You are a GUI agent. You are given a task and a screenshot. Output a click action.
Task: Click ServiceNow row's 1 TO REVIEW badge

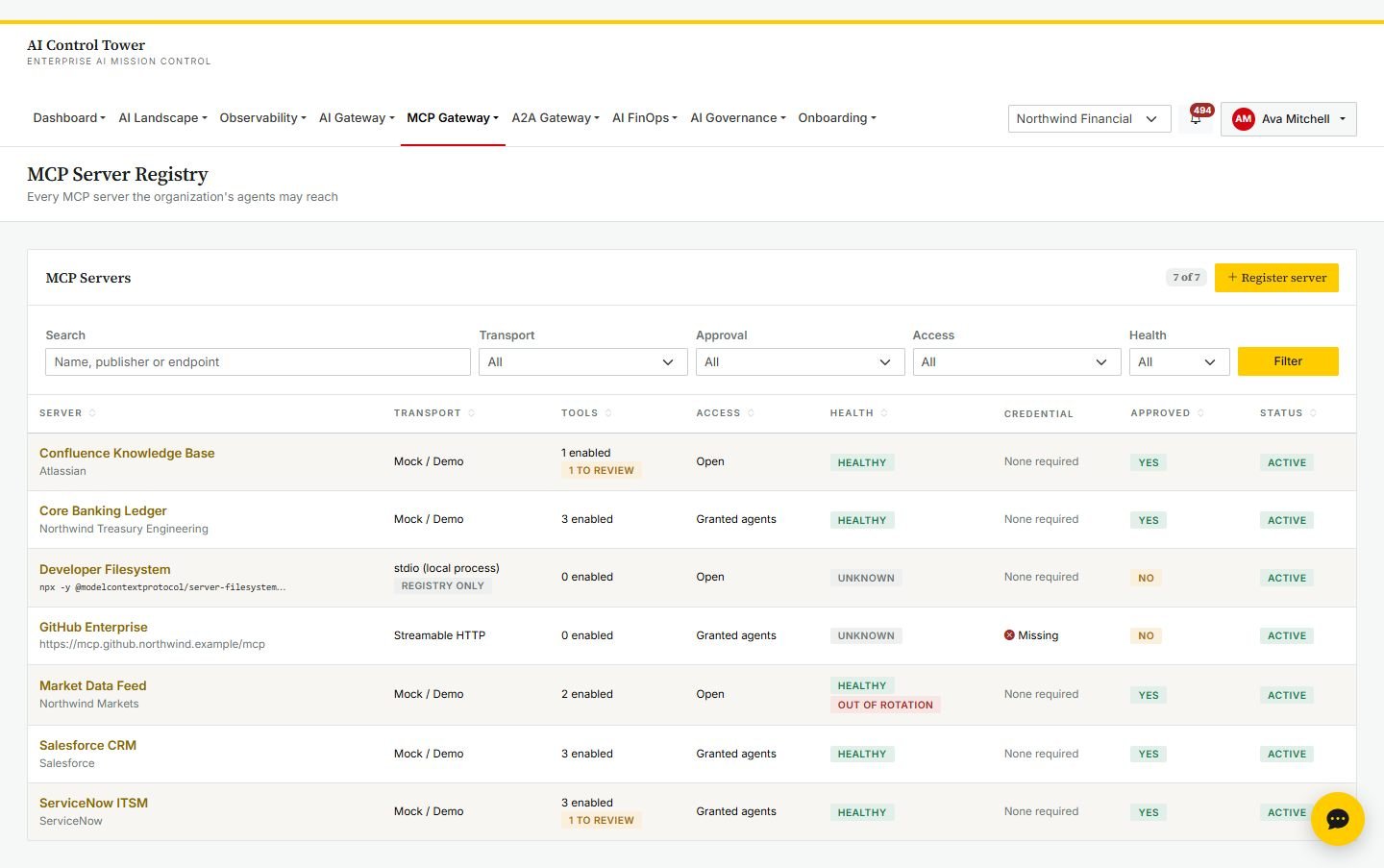(x=601, y=821)
